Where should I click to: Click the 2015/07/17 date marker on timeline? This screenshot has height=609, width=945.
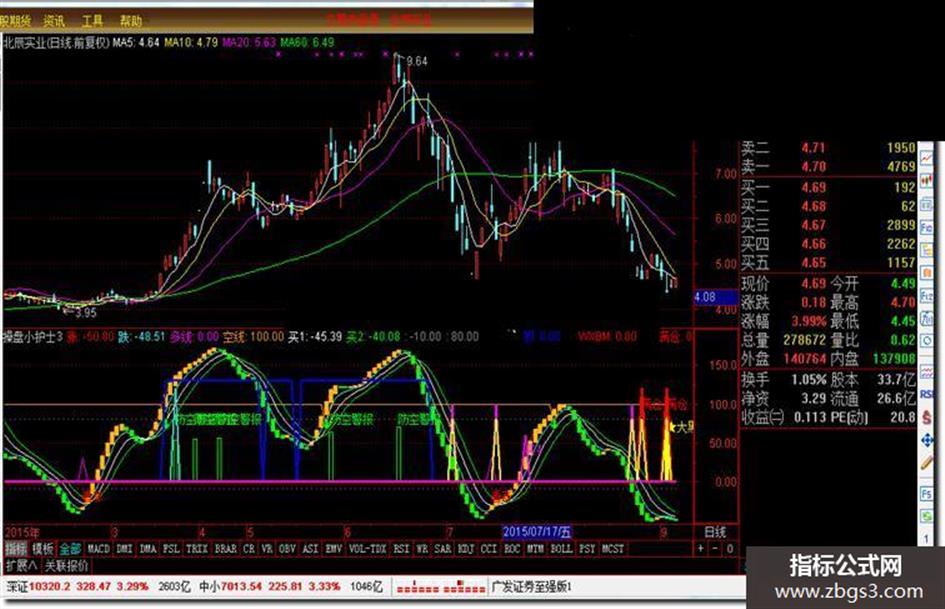[x=537, y=531]
